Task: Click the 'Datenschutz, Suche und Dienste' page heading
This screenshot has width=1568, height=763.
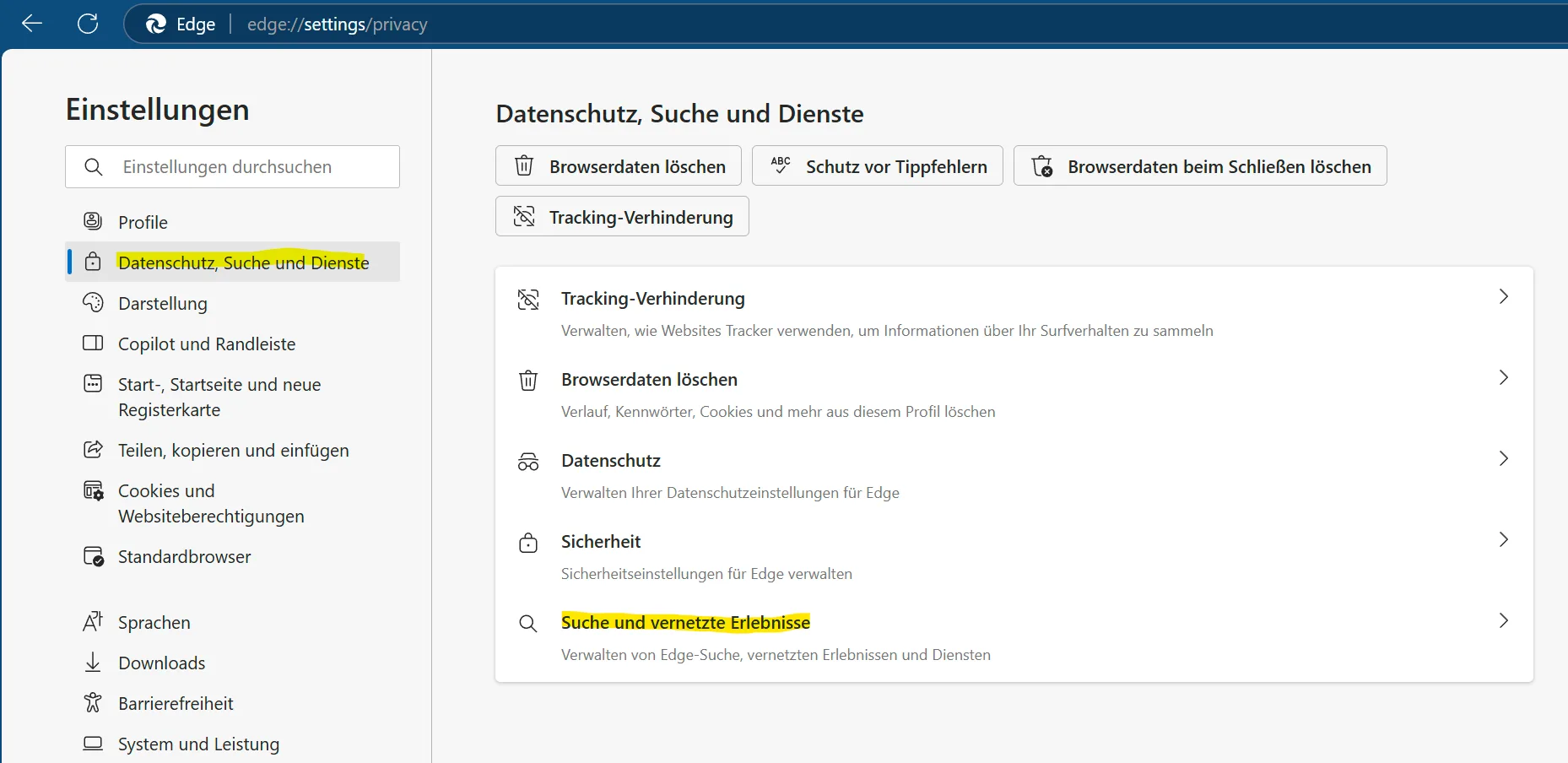Action: pos(679,114)
